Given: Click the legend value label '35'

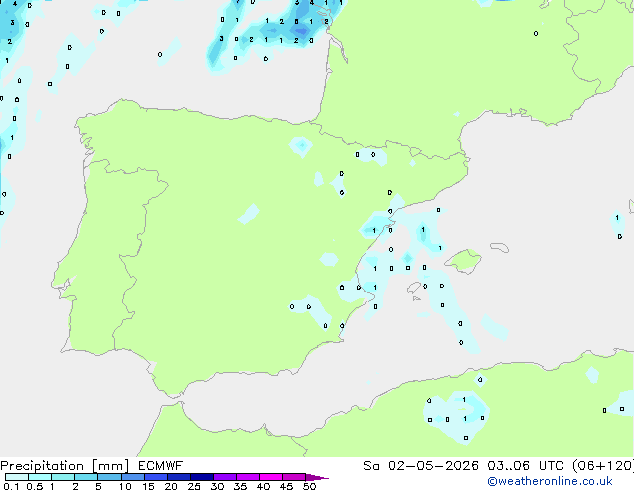Looking at the screenshot, I should pos(240,486).
